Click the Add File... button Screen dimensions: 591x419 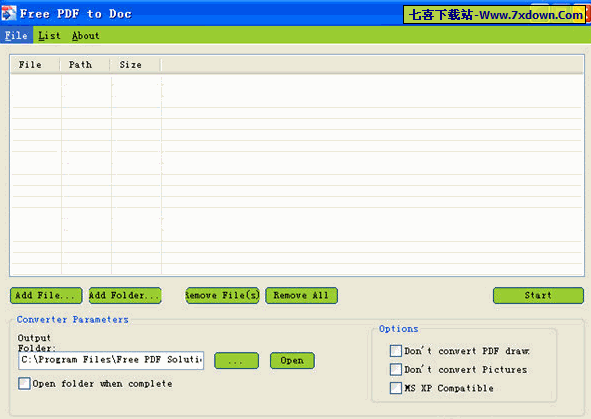[46, 295]
